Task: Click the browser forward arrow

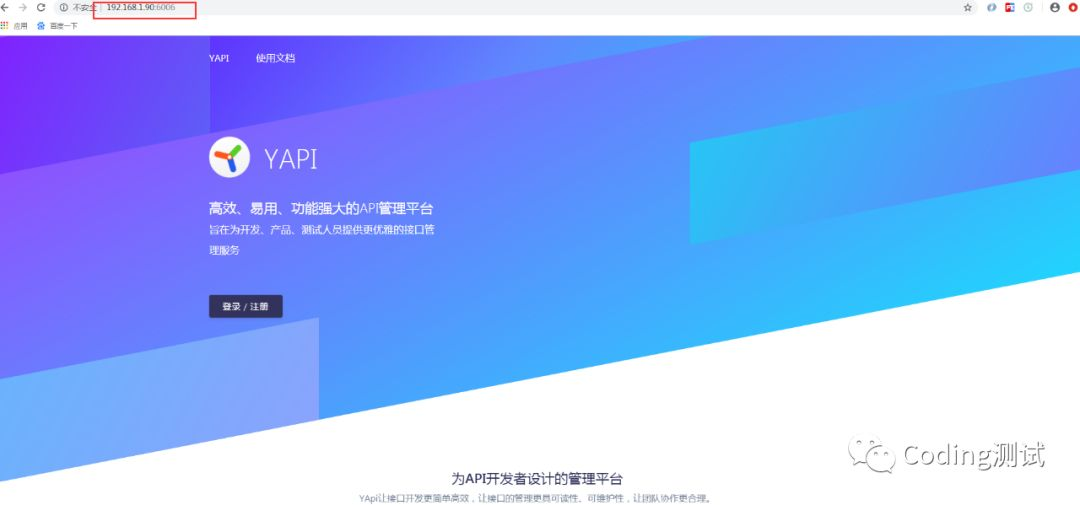Action: [x=23, y=8]
